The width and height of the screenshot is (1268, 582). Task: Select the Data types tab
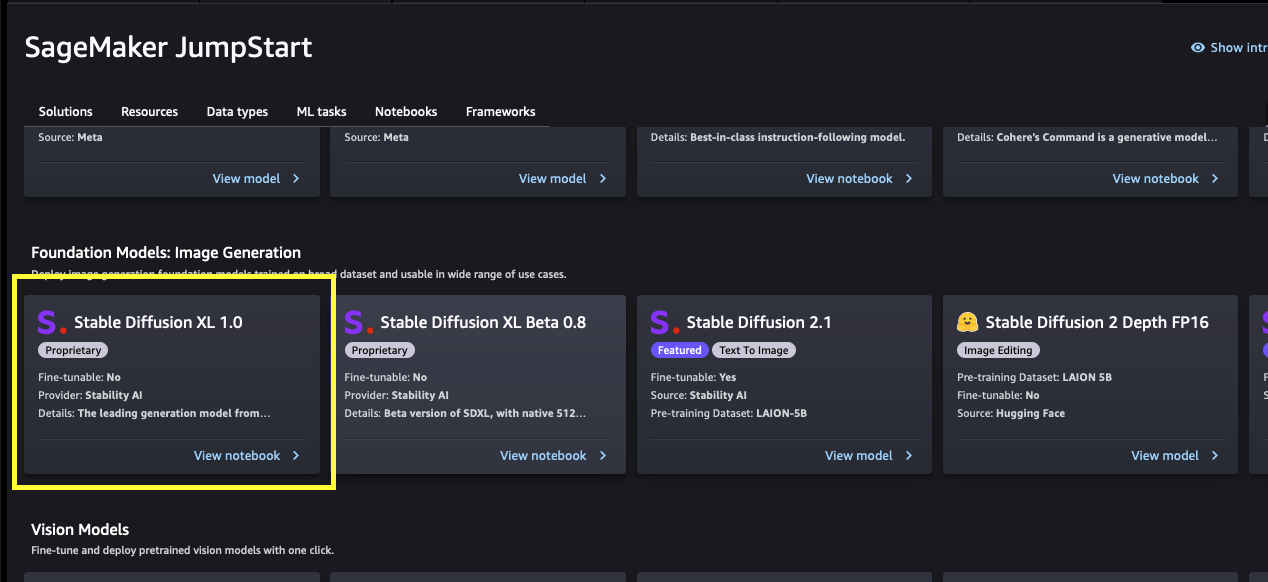pyautogui.click(x=237, y=112)
